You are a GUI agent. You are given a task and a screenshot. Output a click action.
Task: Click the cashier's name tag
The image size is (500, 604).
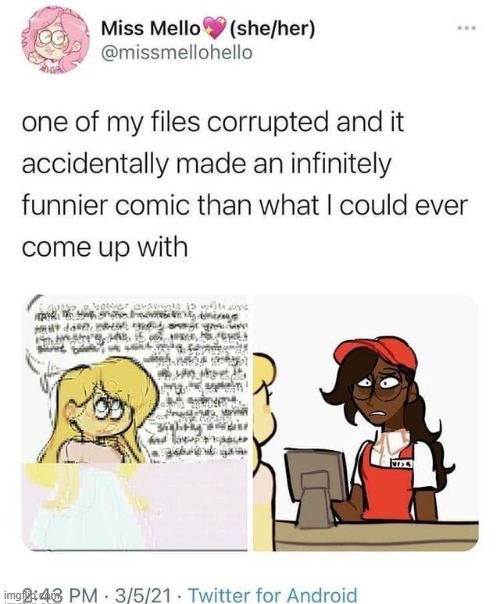click(401, 463)
